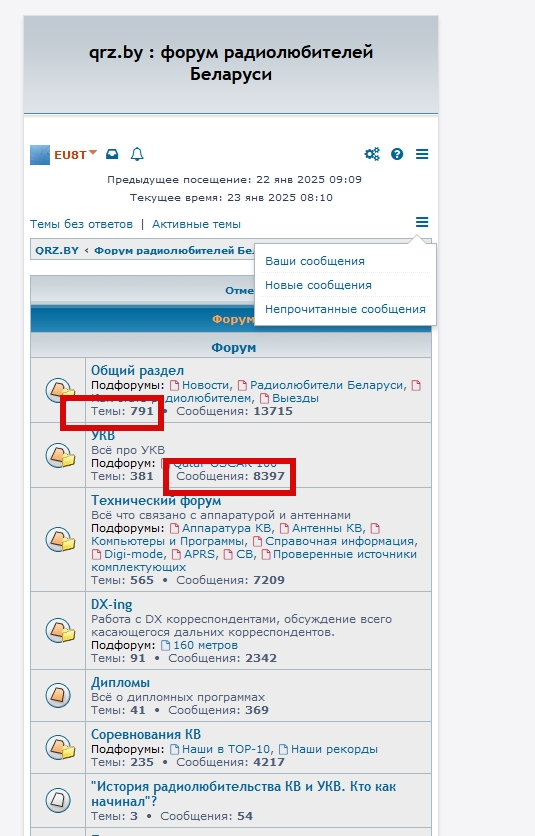This screenshot has width=535, height=836.
Task: Click Дипломы message count 369
Action: [x=257, y=710]
